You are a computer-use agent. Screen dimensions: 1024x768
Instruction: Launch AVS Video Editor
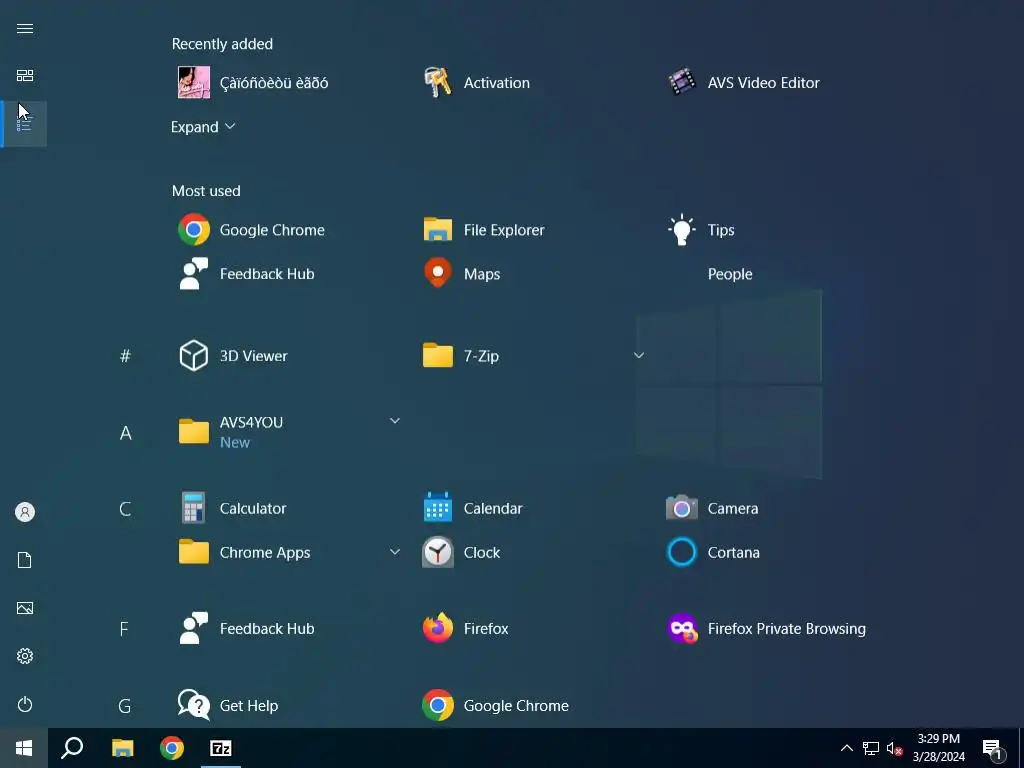click(744, 83)
